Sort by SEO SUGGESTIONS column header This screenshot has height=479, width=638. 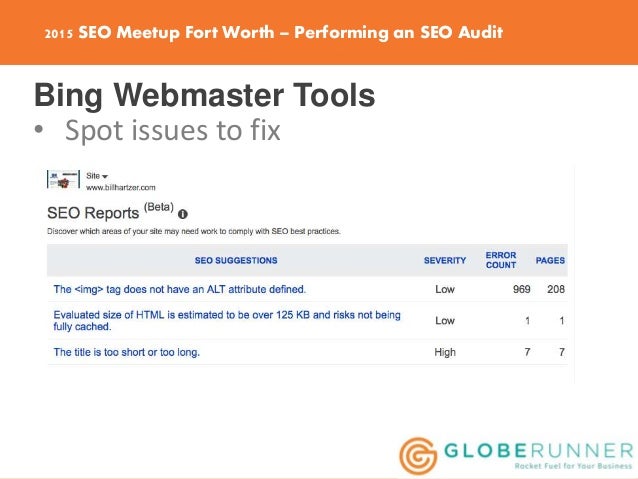236,260
